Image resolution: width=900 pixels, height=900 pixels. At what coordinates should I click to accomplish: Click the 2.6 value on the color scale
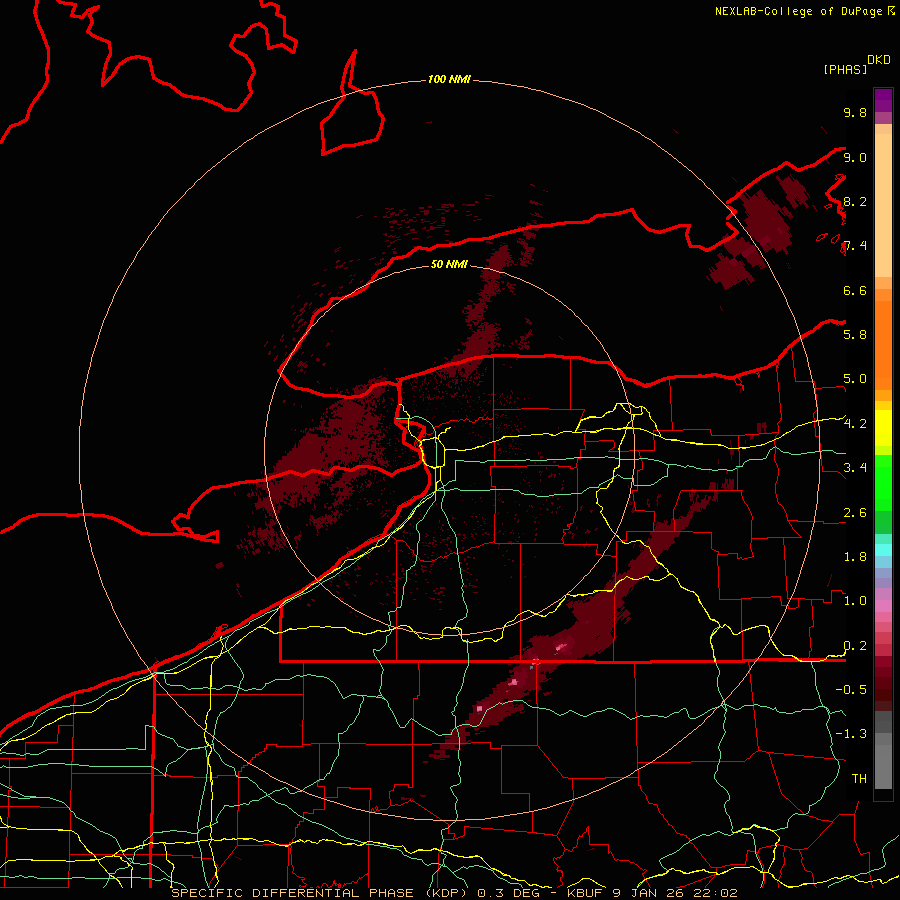click(855, 513)
